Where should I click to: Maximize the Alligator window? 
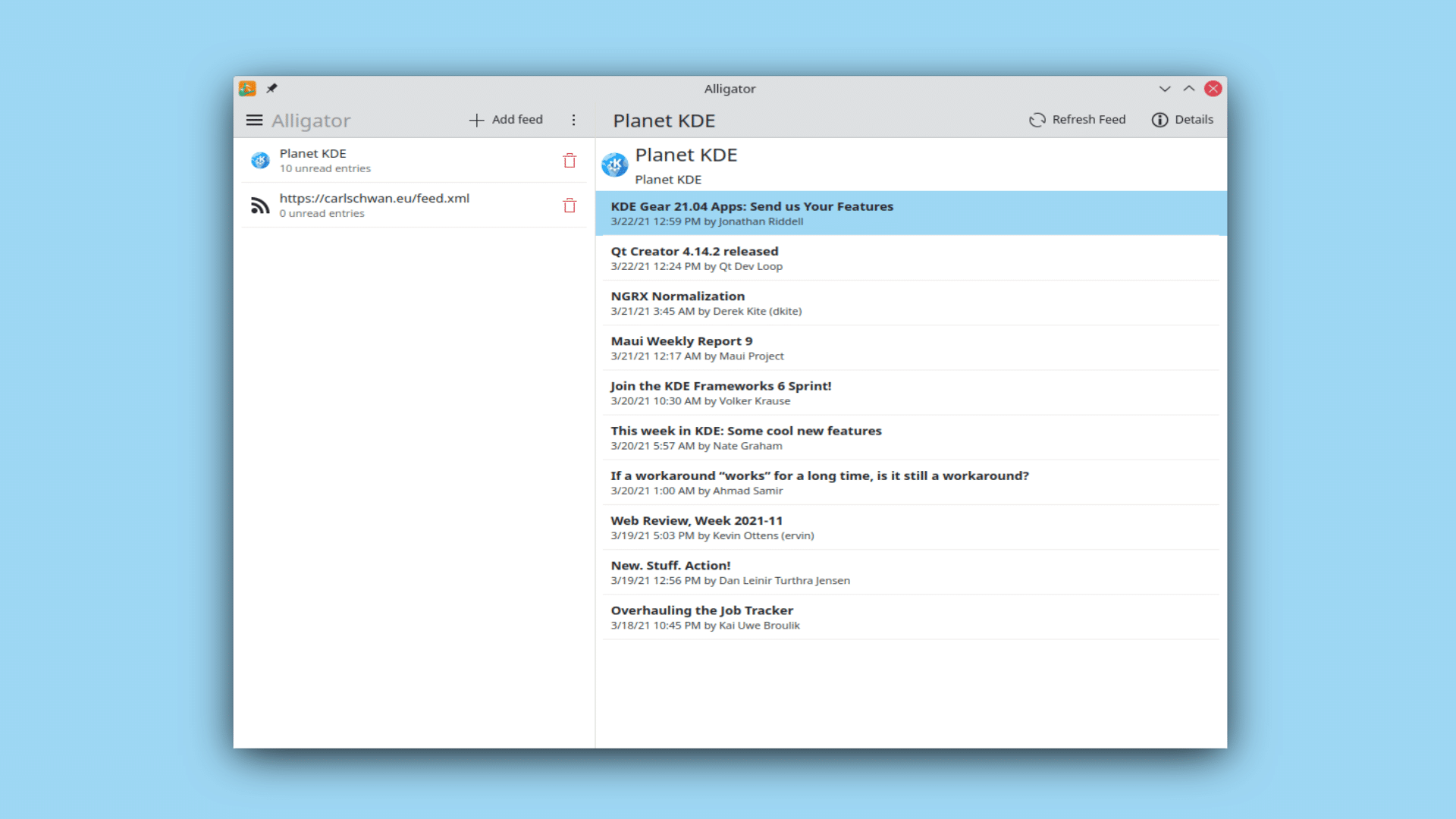[1189, 89]
